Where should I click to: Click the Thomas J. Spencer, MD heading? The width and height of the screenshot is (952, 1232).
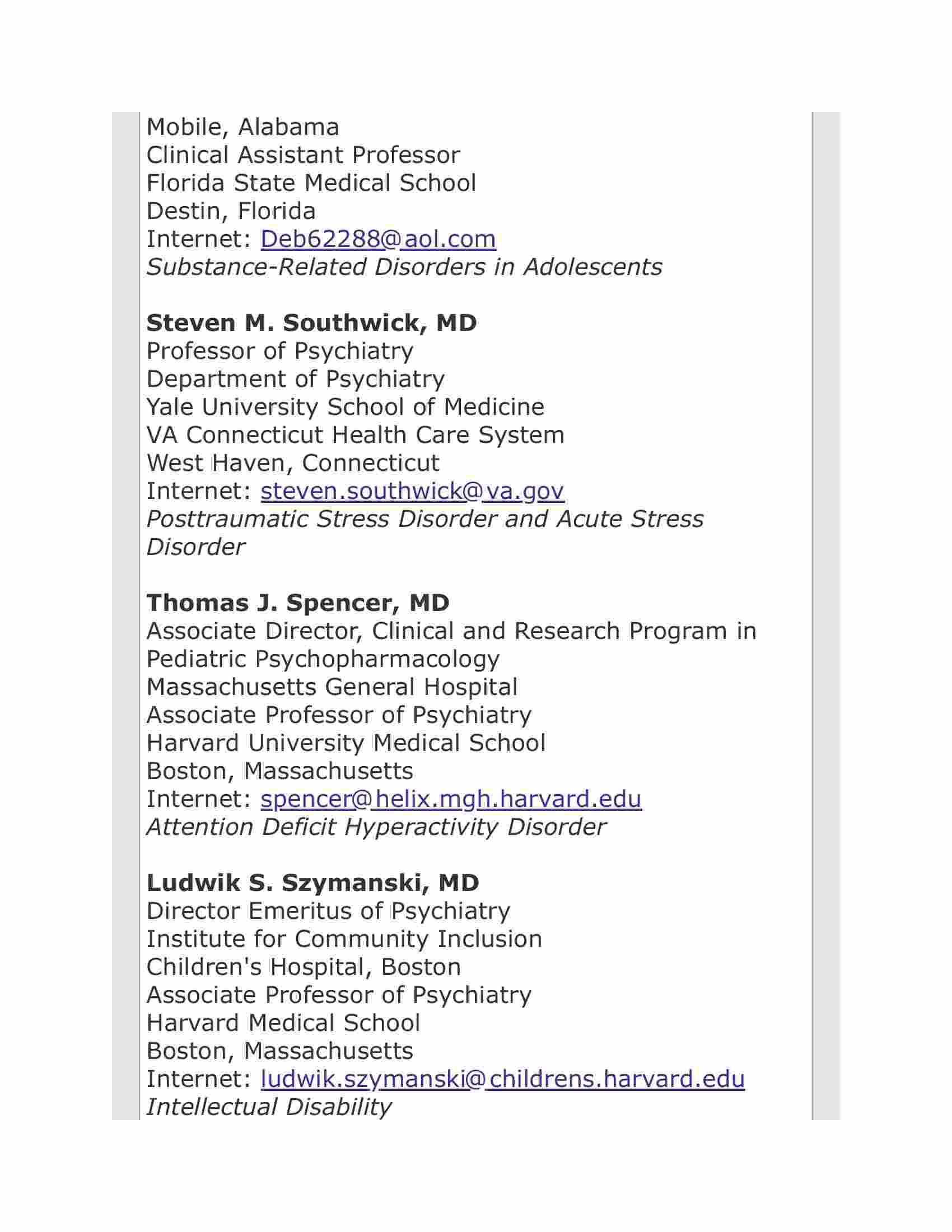[298, 603]
